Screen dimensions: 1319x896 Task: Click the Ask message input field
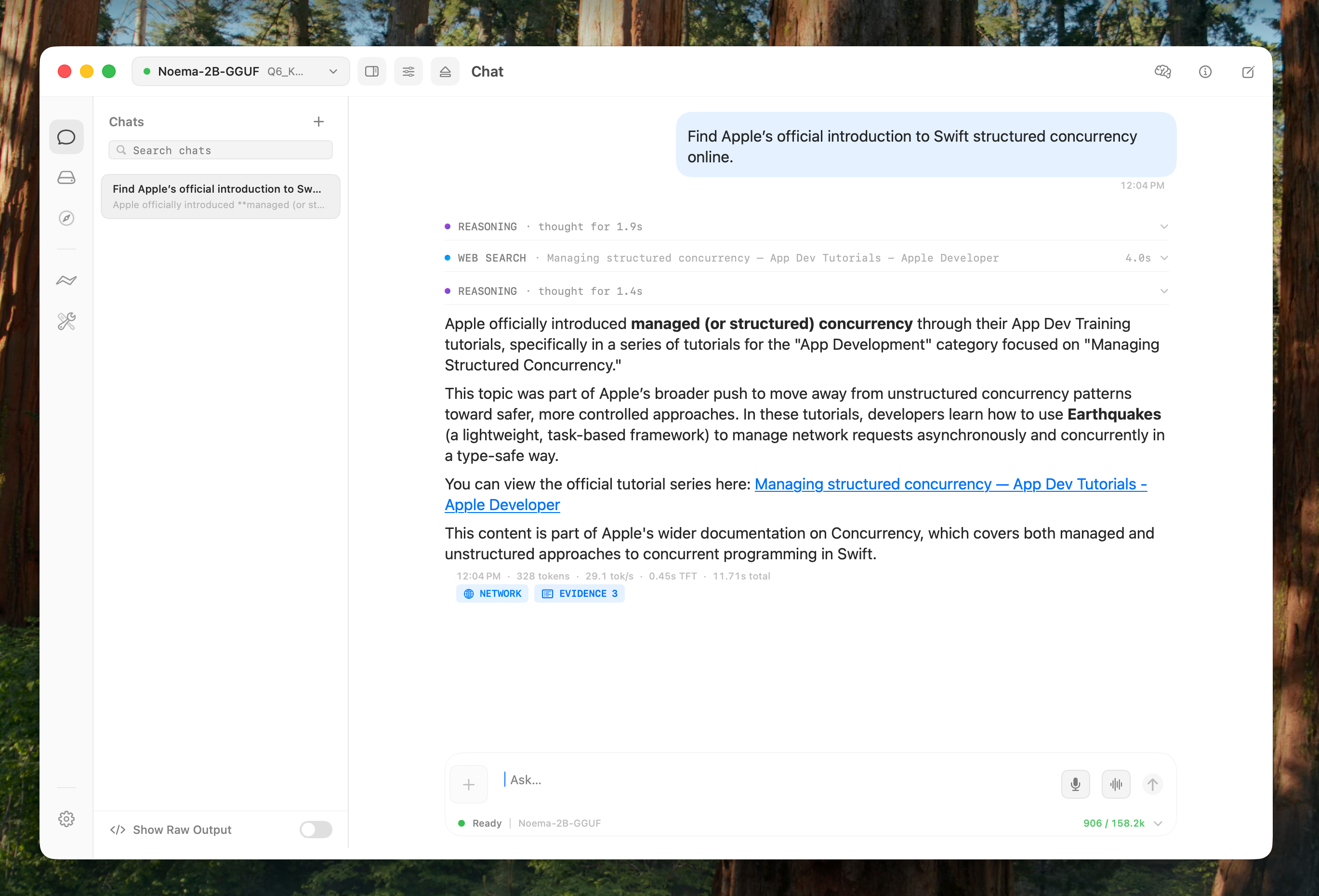(x=778, y=780)
